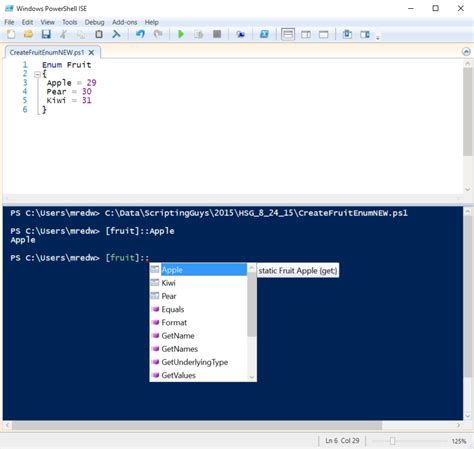
Task: Redo the edit with the grey arrow
Action: [158, 34]
